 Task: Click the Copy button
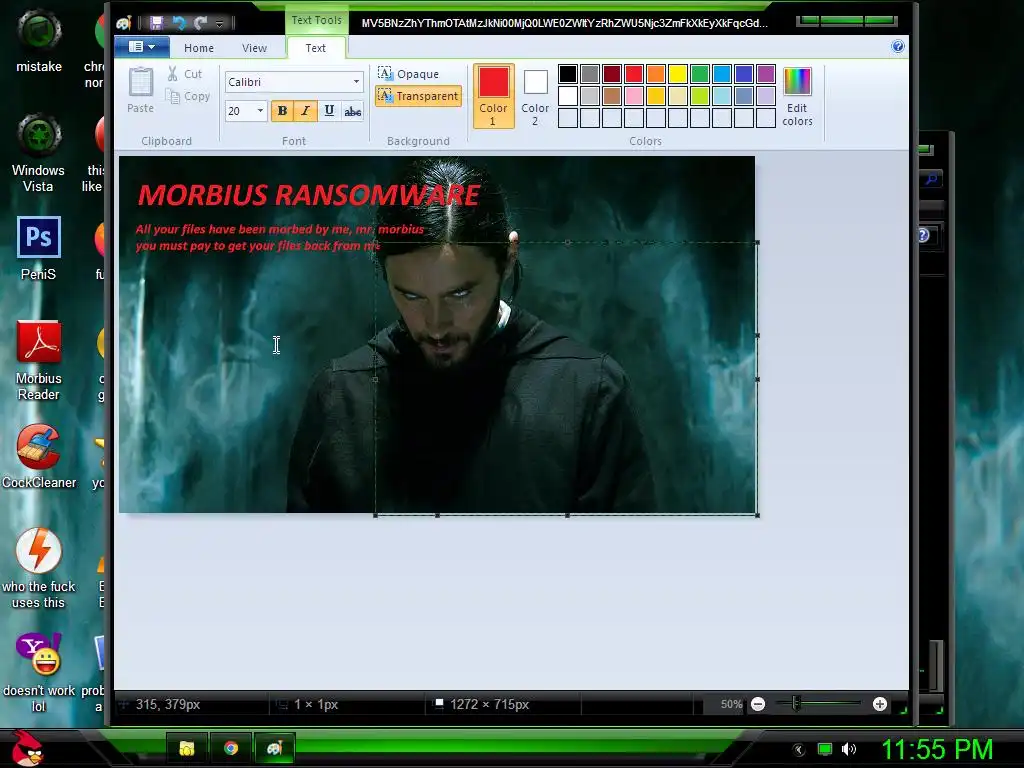point(188,96)
